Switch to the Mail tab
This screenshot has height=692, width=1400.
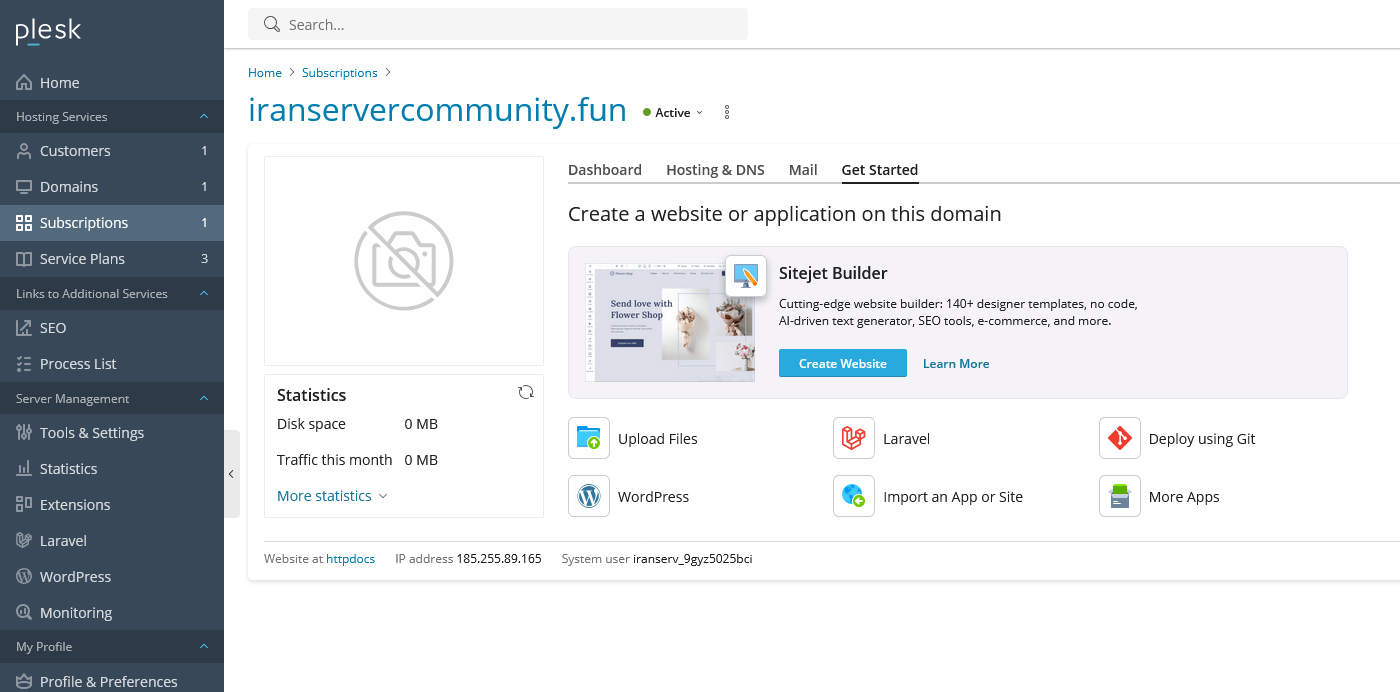[x=803, y=170]
